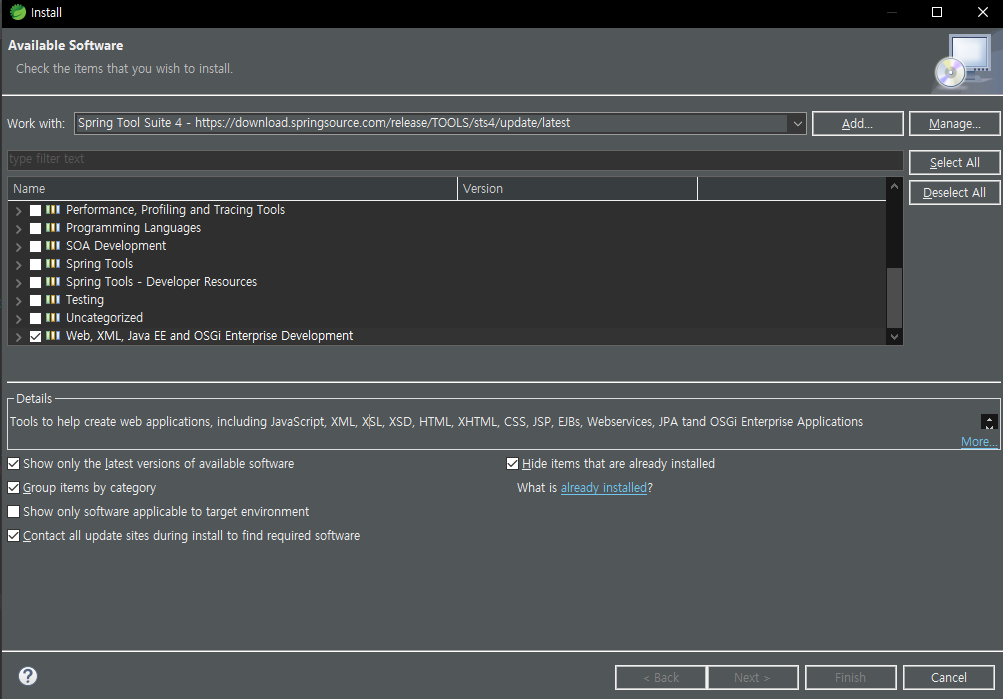The image size is (1003, 699).
Task: Click the list scroll up arrow
Action: click(894, 186)
